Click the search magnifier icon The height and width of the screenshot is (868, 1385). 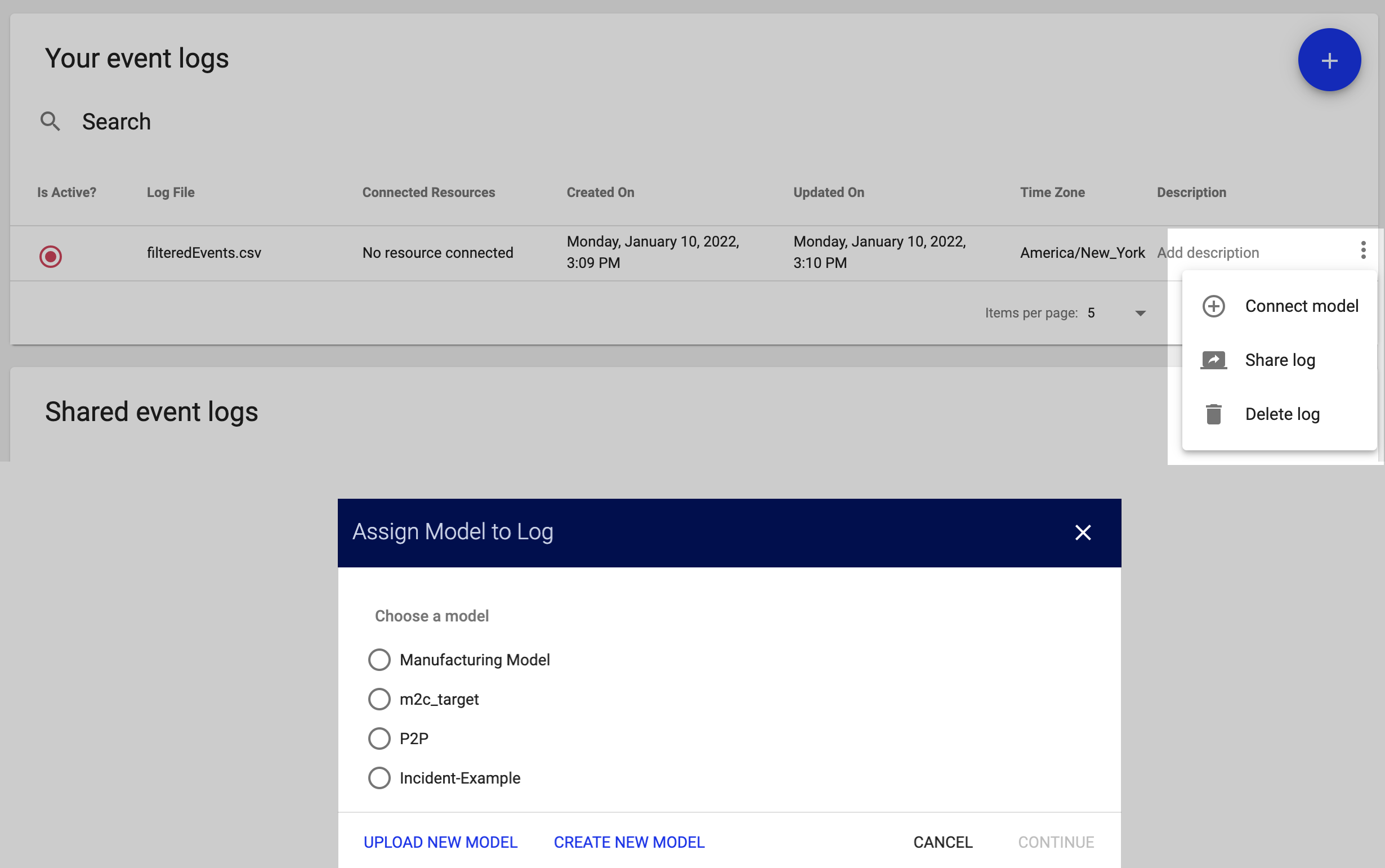coord(50,121)
